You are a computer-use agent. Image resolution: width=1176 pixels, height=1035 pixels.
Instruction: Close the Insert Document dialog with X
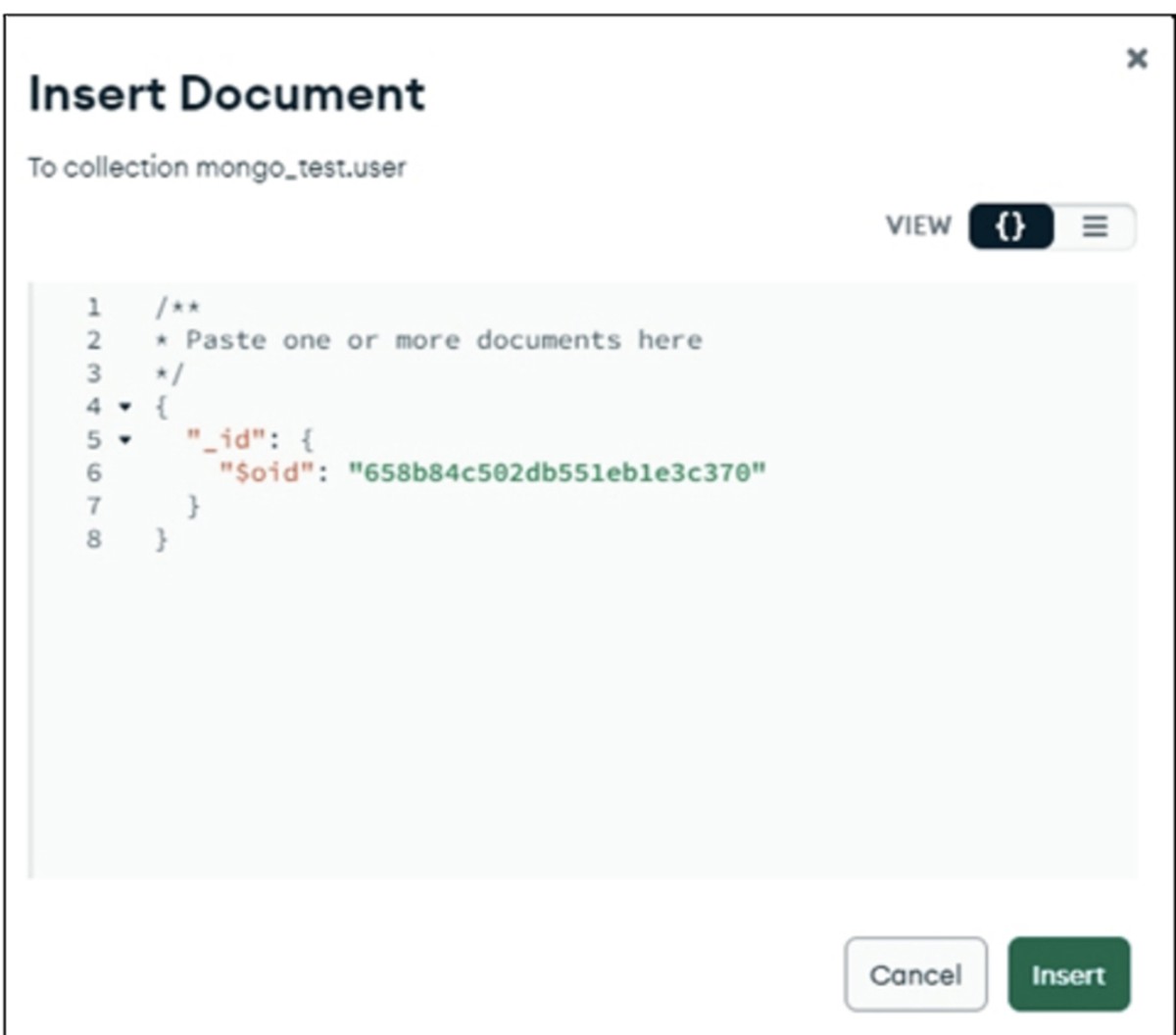(x=1137, y=59)
